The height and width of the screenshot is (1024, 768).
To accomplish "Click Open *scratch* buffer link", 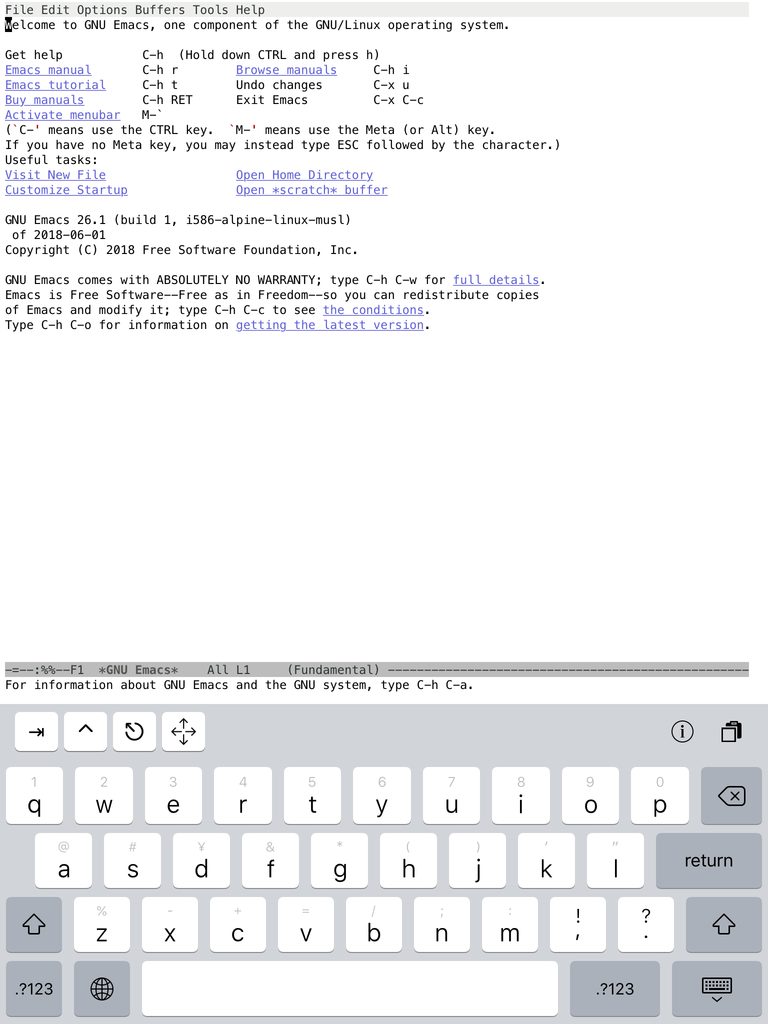I will (x=312, y=190).
